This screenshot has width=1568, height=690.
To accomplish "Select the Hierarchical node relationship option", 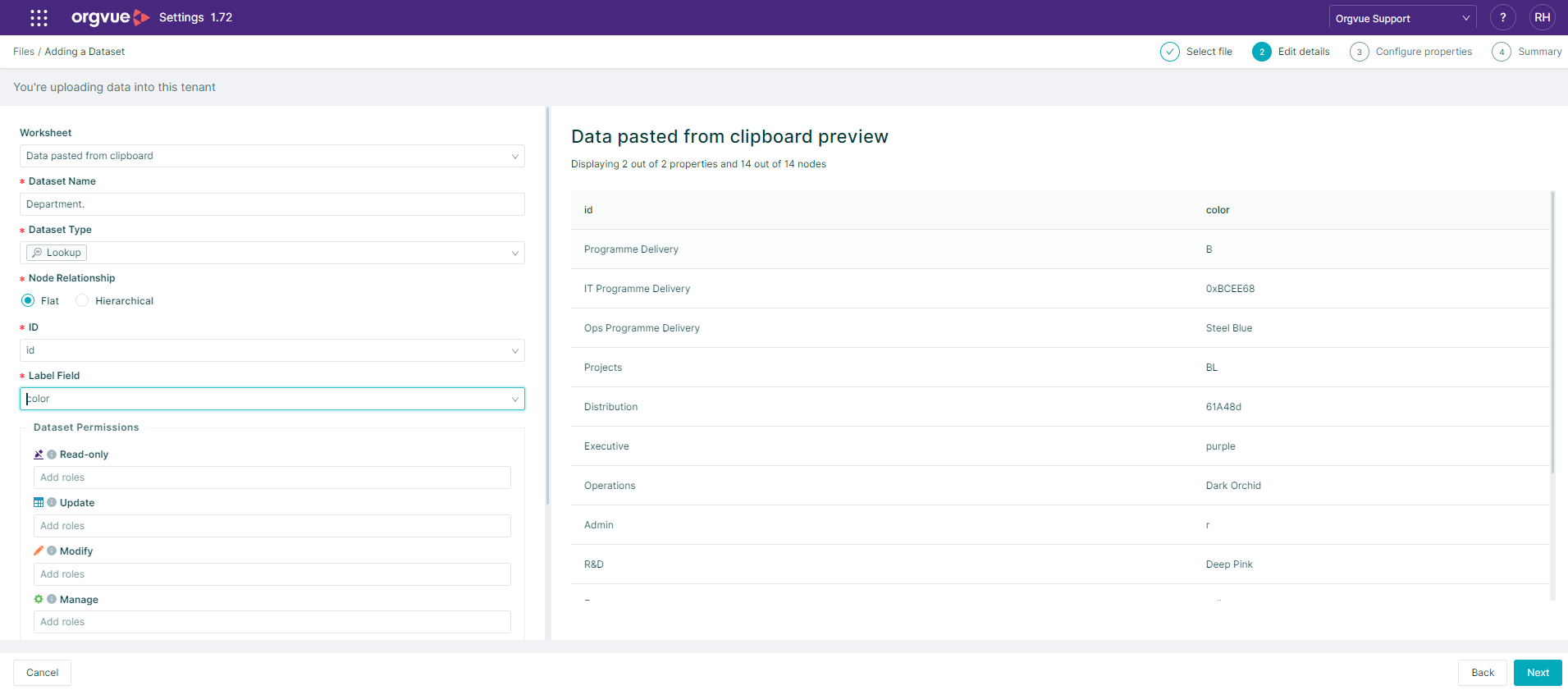I will (82, 301).
